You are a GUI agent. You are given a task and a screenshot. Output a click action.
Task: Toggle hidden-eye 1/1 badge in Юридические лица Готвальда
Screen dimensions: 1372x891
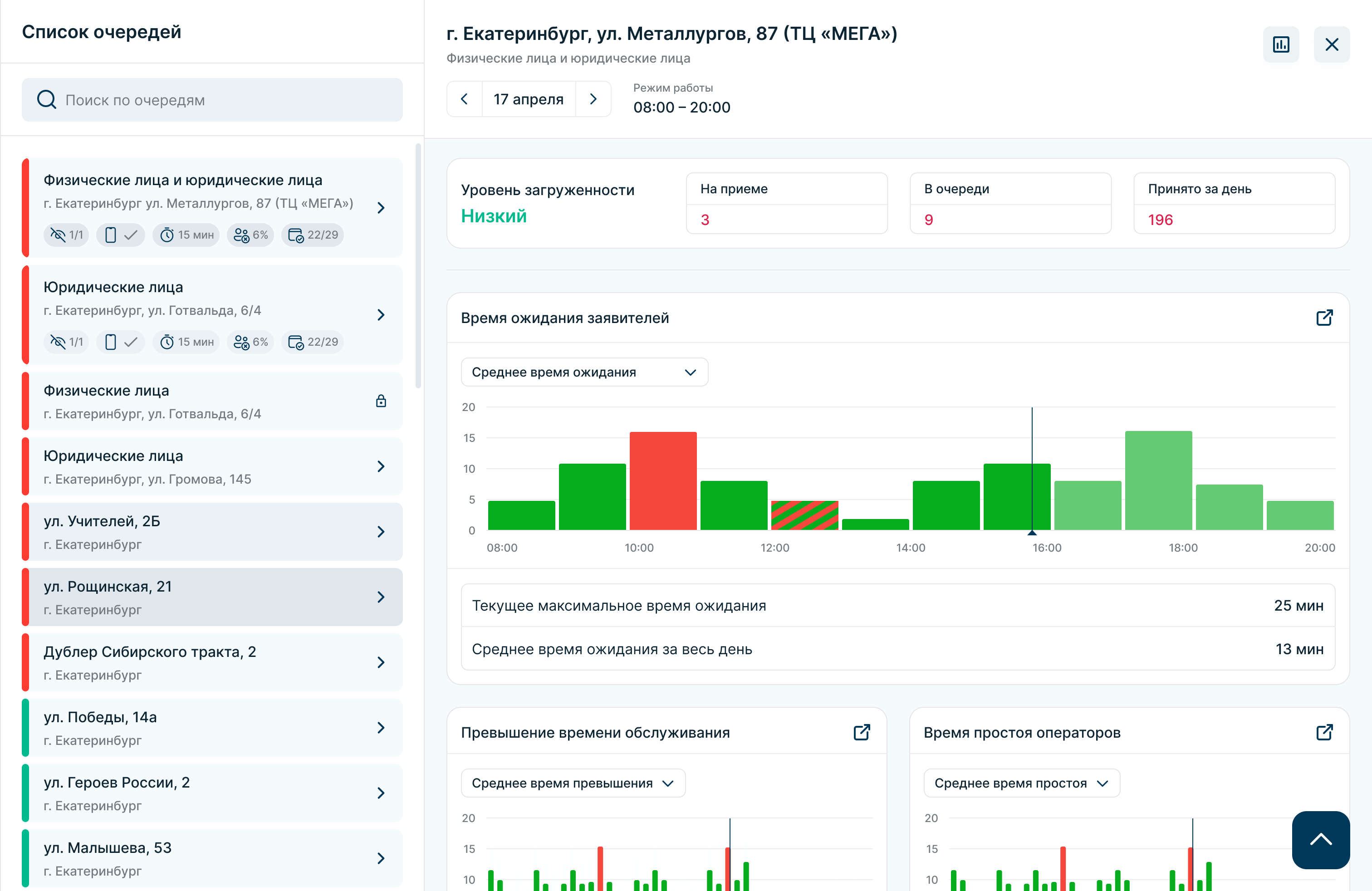66,342
